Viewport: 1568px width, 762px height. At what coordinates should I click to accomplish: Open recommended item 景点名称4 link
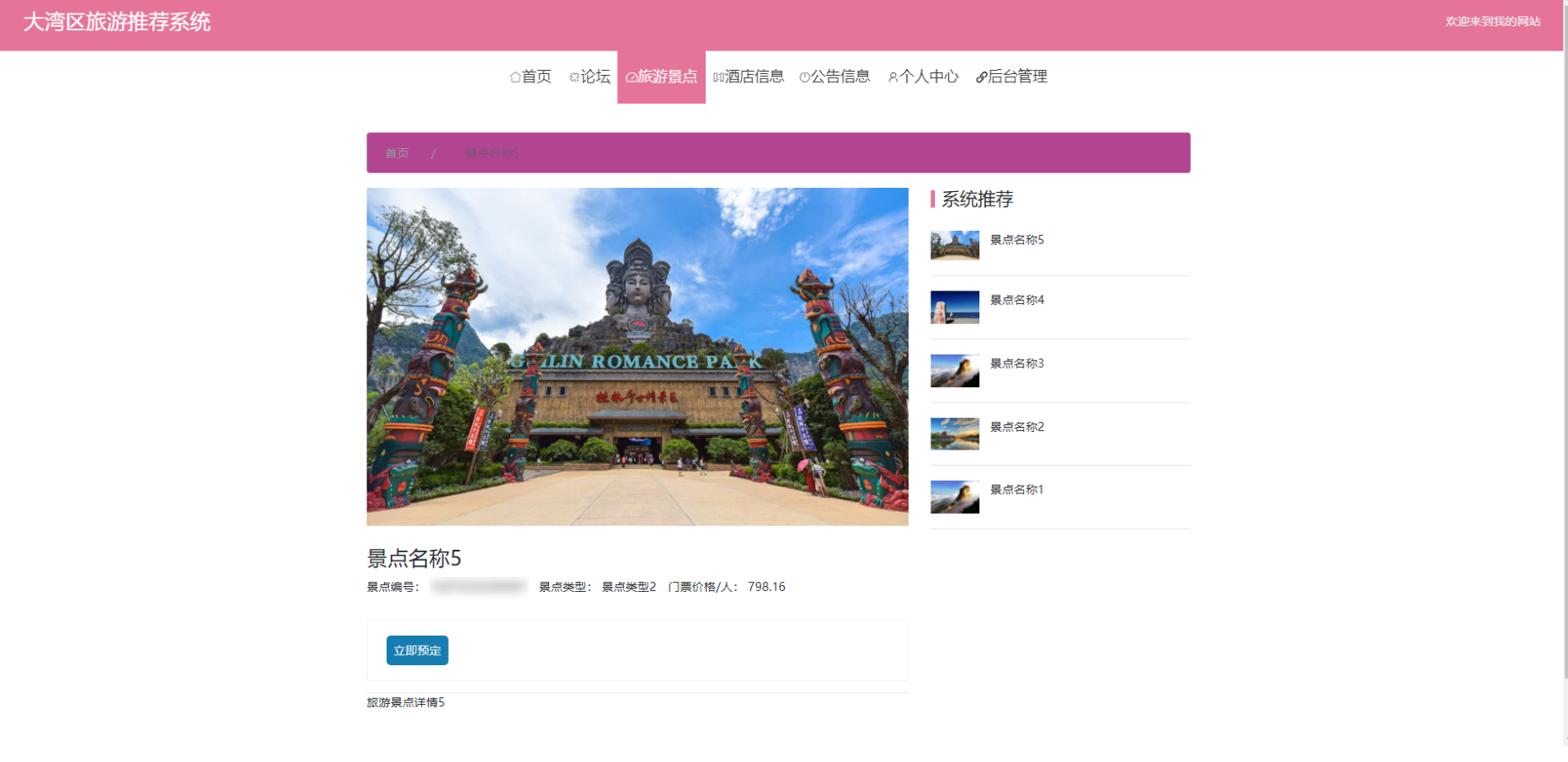point(1016,300)
